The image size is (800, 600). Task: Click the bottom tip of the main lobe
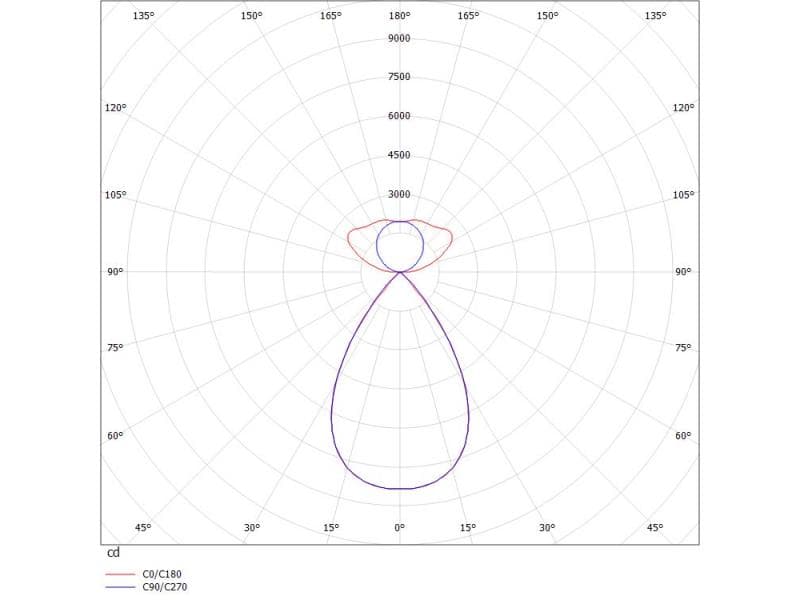[400, 489]
